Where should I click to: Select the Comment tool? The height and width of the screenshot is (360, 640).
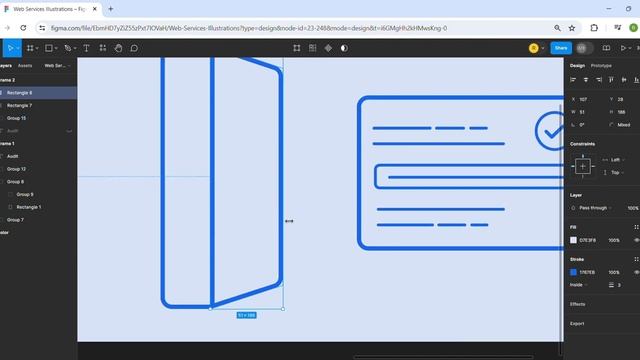(x=134, y=48)
